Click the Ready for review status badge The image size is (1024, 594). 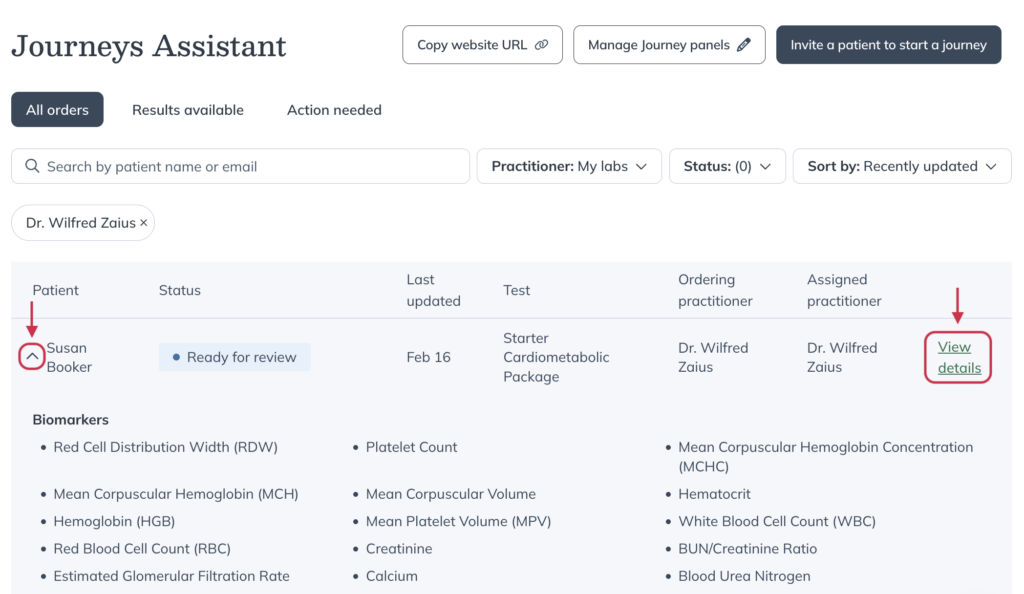point(234,356)
